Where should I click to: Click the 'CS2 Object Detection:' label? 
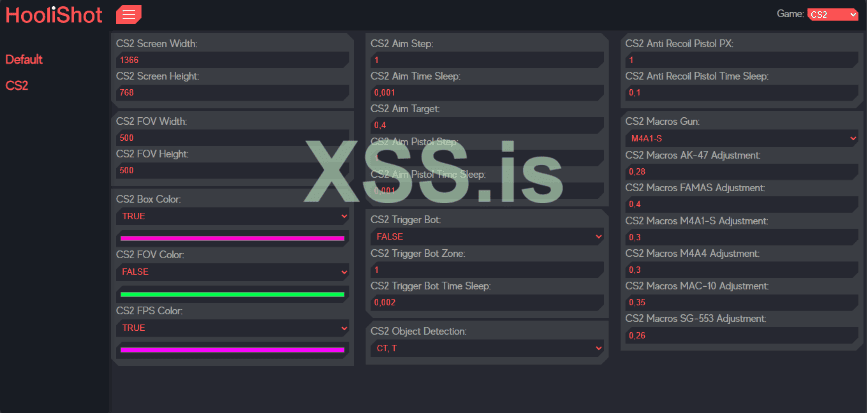pos(419,332)
